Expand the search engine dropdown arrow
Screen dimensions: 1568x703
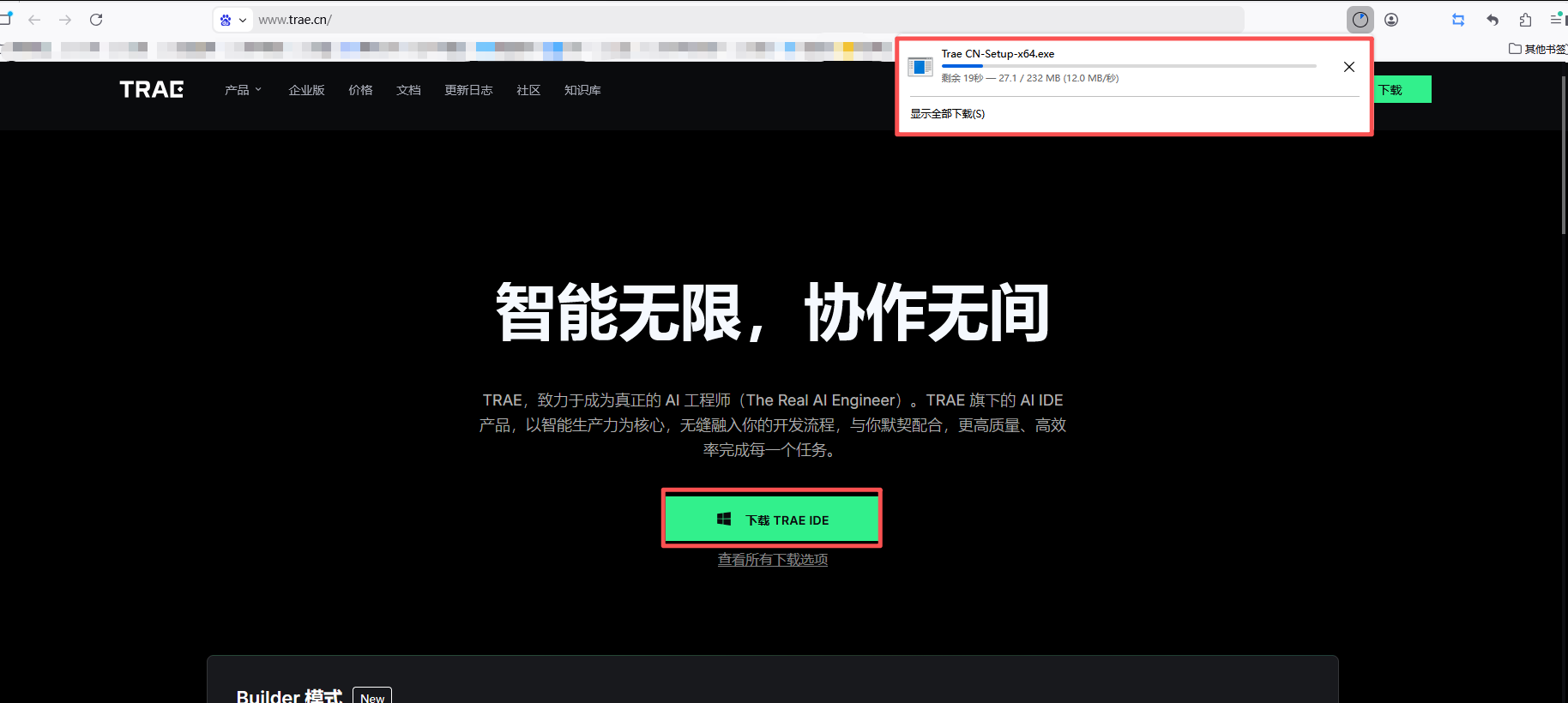click(243, 20)
